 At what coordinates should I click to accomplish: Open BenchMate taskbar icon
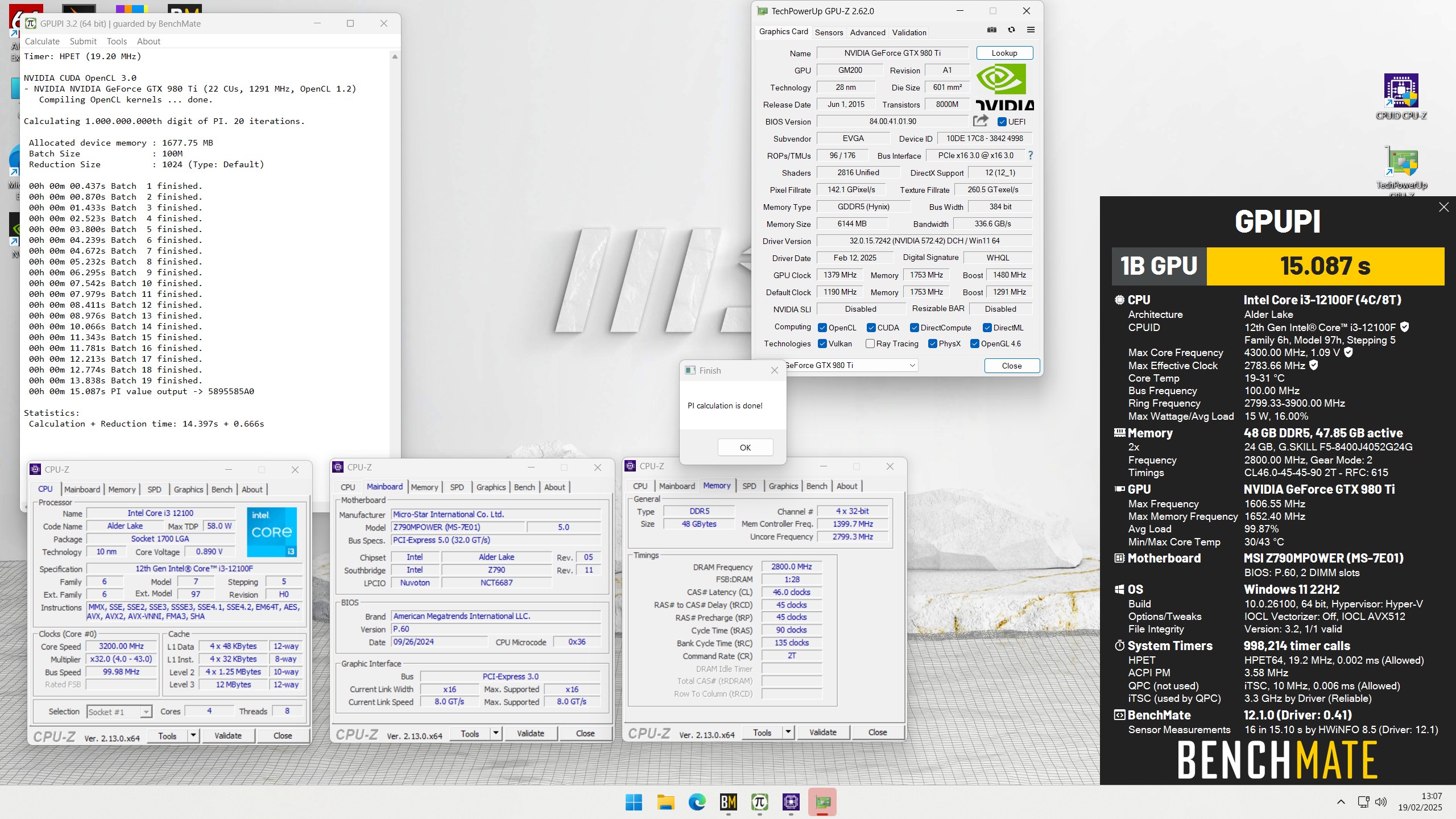(729, 802)
